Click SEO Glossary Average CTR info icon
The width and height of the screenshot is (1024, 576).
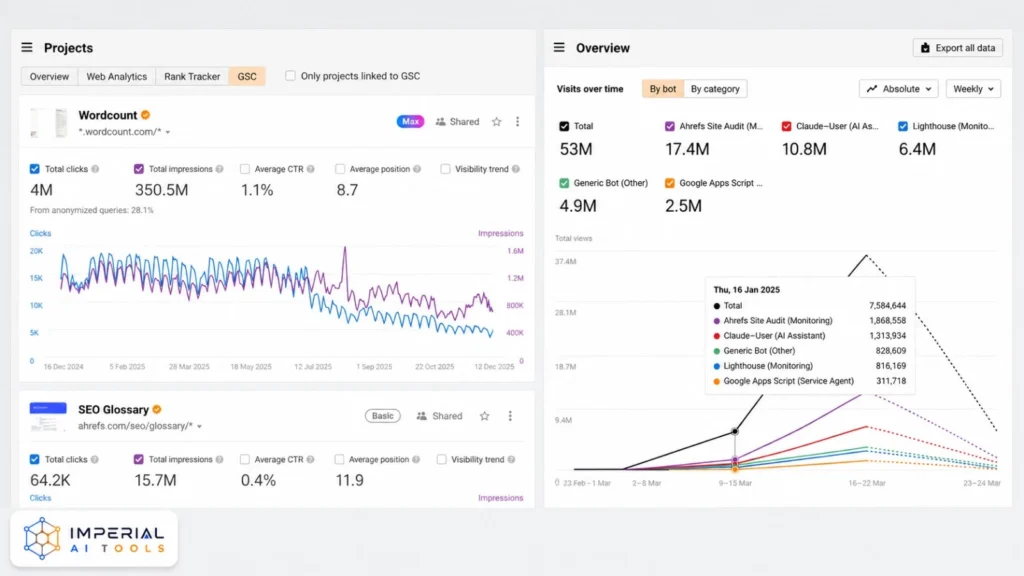click(x=310, y=460)
